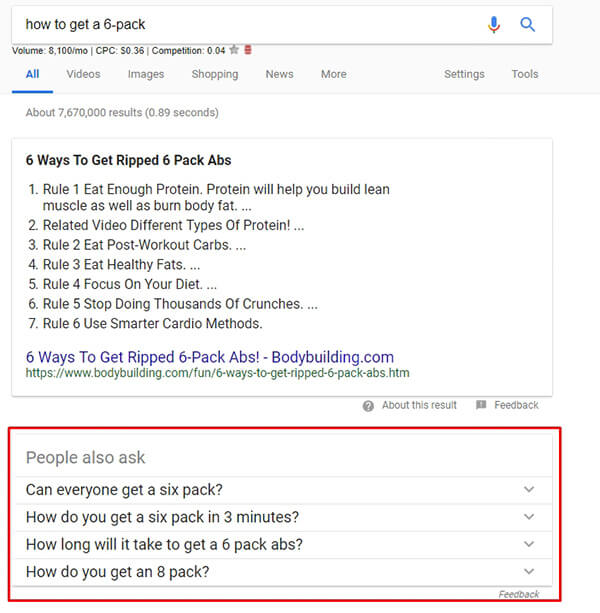
Task: Expand "How do you get a six pack in 3 minutes?"
Action: coord(529,517)
